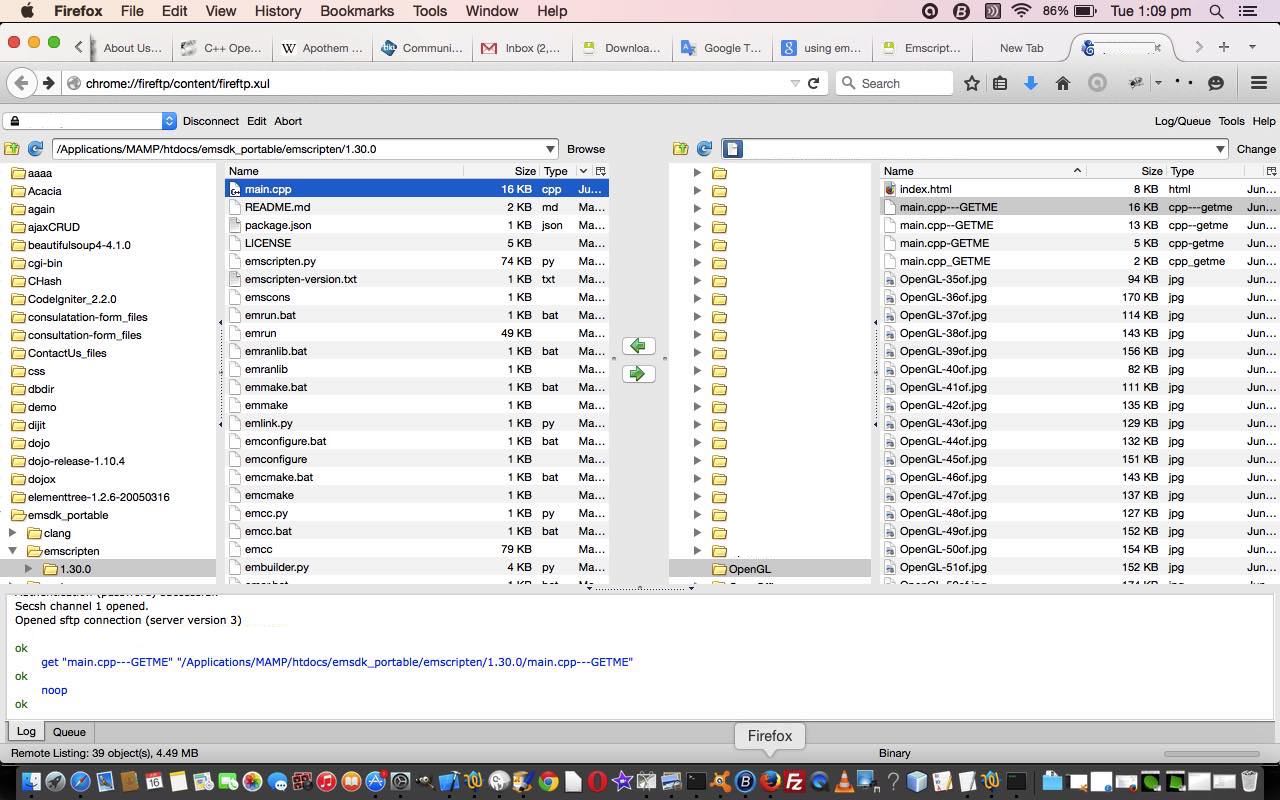Open the Bookmarks menu
Viewport: 1280px width, 800px height.
coord(357,11)
